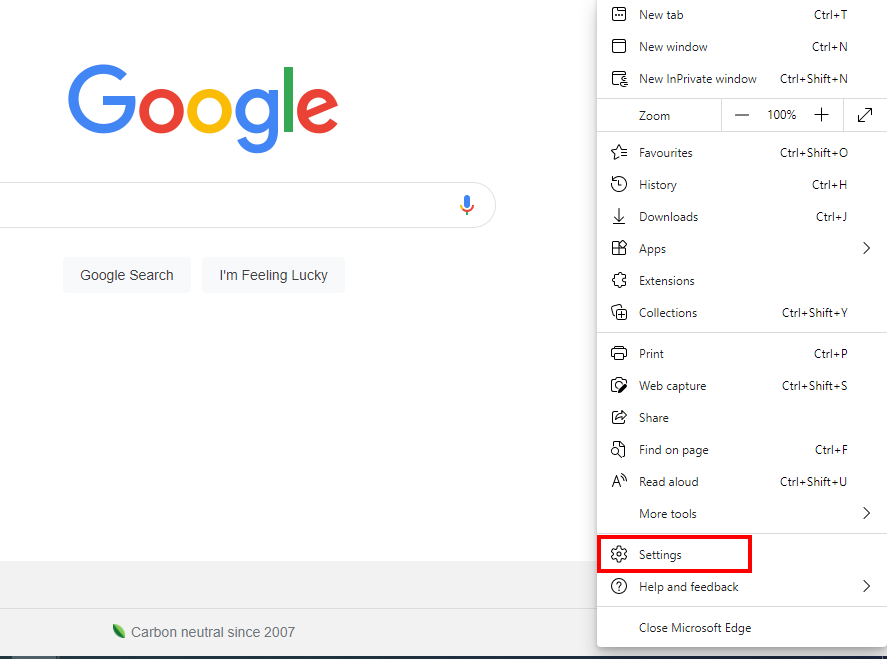Select the Downloads menu label
The width and height of the screenshot is (887, 659).
coord(668,217)
